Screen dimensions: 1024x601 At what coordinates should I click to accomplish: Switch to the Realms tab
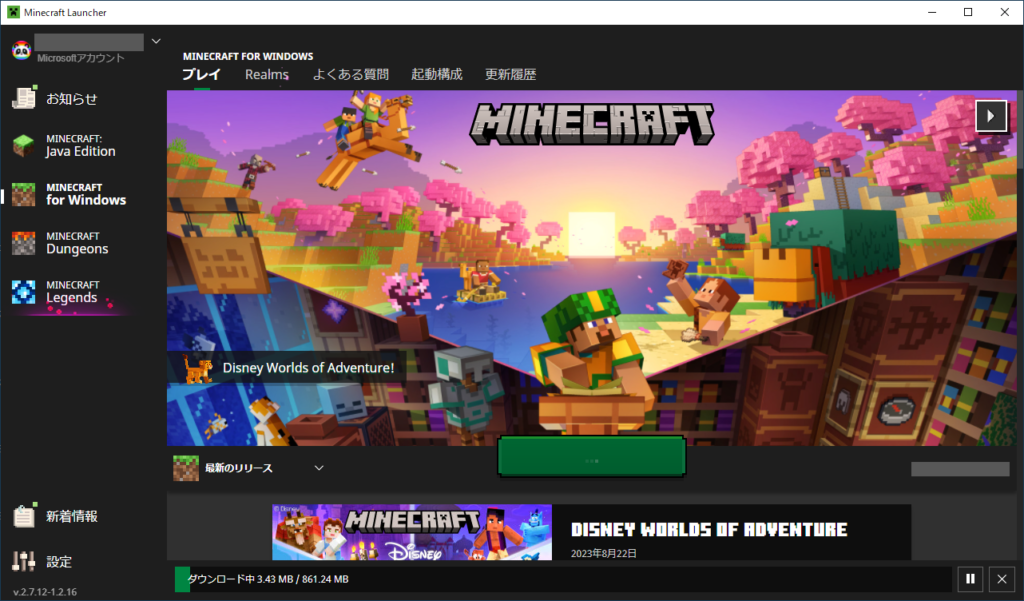coord(266,74)
